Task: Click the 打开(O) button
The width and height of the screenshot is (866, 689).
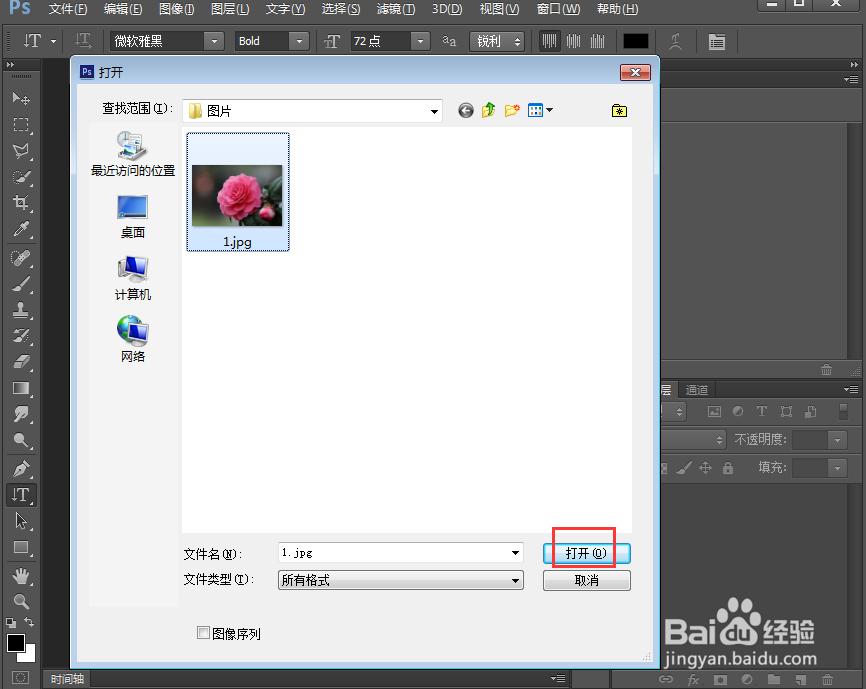Action: (587, 553)
